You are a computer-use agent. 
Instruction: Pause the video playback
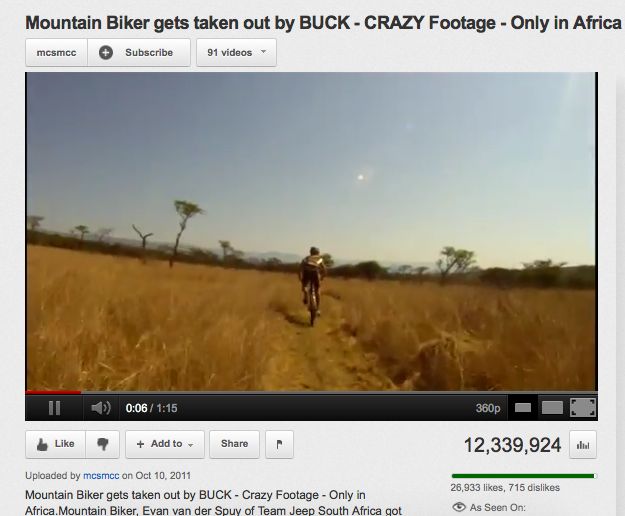54,408
